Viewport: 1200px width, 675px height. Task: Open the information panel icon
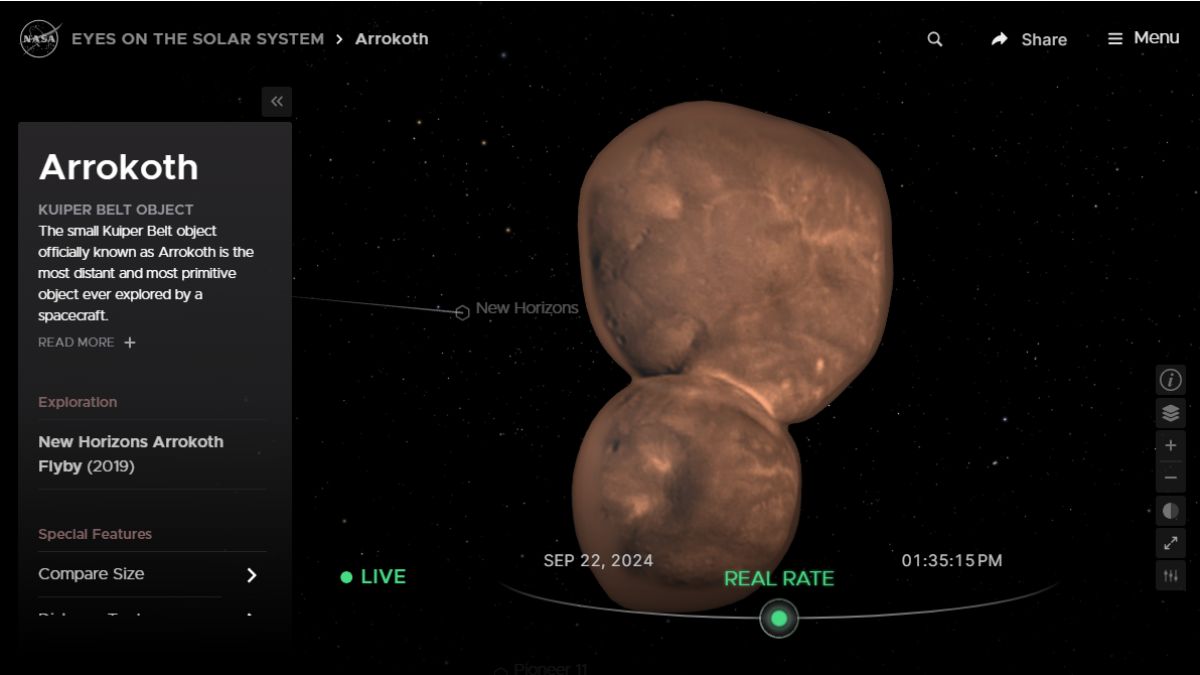click(x=1170, y=379)
